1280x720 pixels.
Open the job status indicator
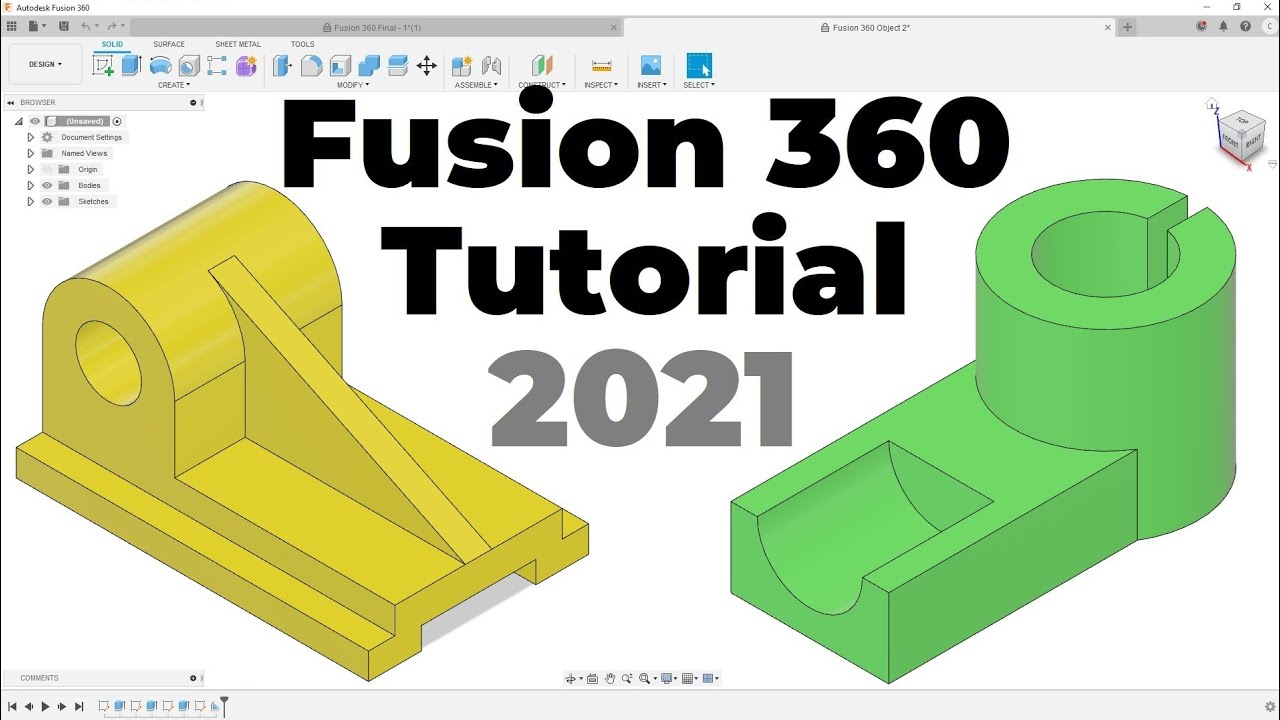1201,27
